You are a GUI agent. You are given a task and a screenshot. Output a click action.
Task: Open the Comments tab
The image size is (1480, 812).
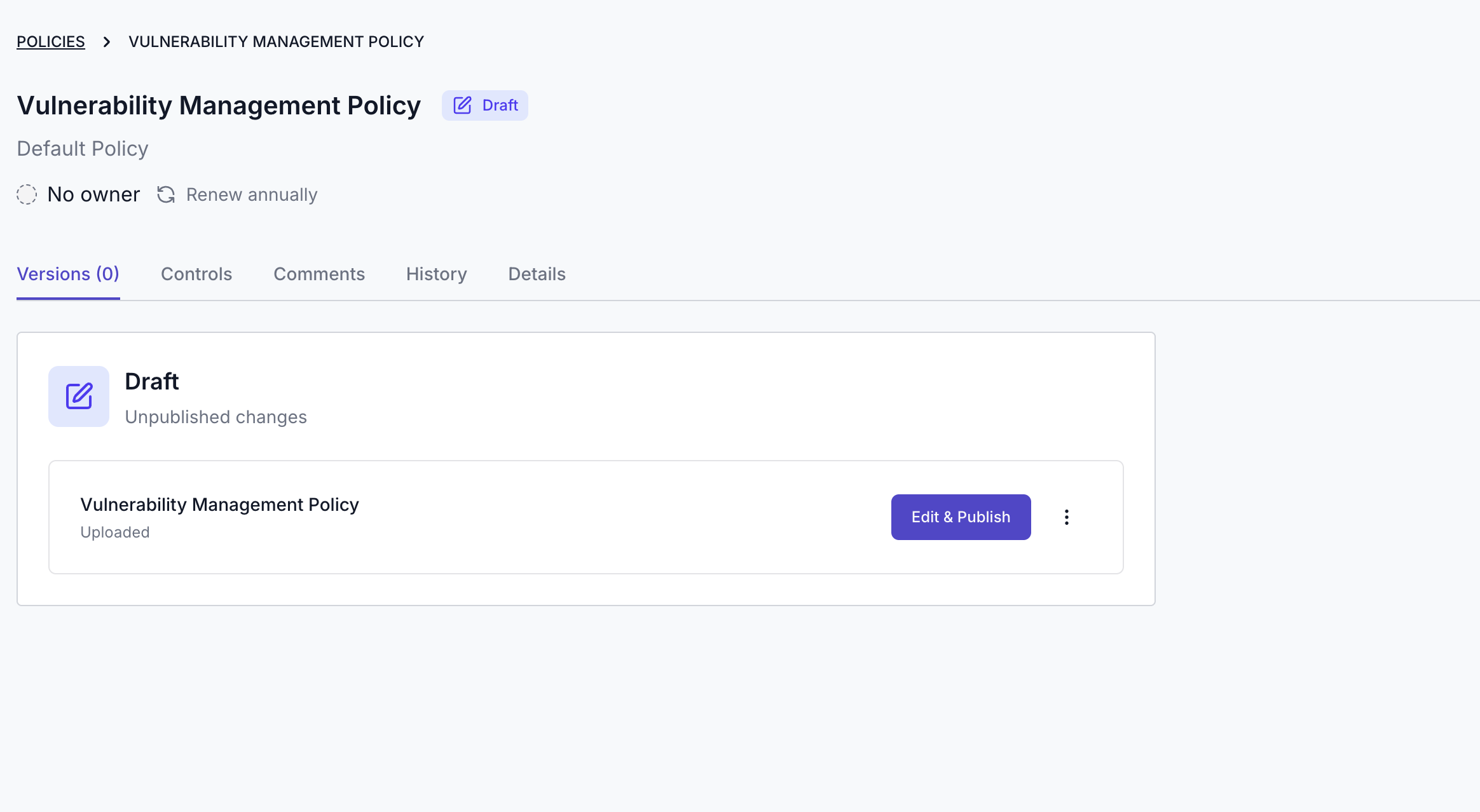[x=319, y=274]
